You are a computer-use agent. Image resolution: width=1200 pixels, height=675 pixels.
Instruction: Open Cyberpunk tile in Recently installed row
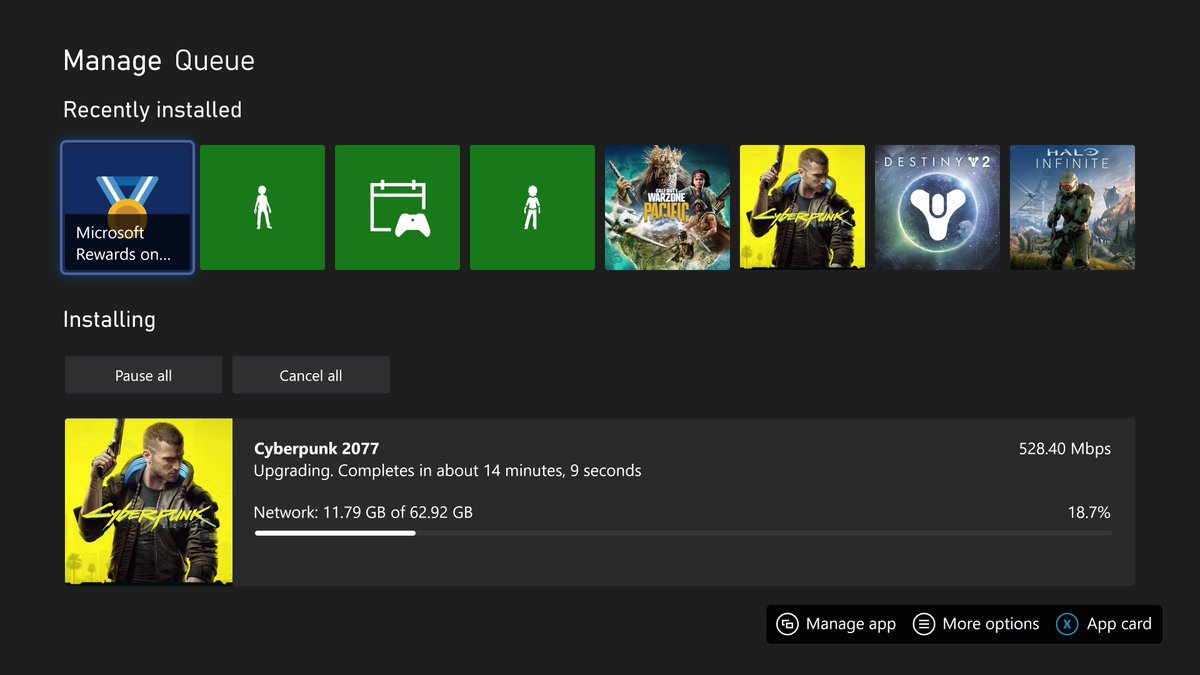802,207
